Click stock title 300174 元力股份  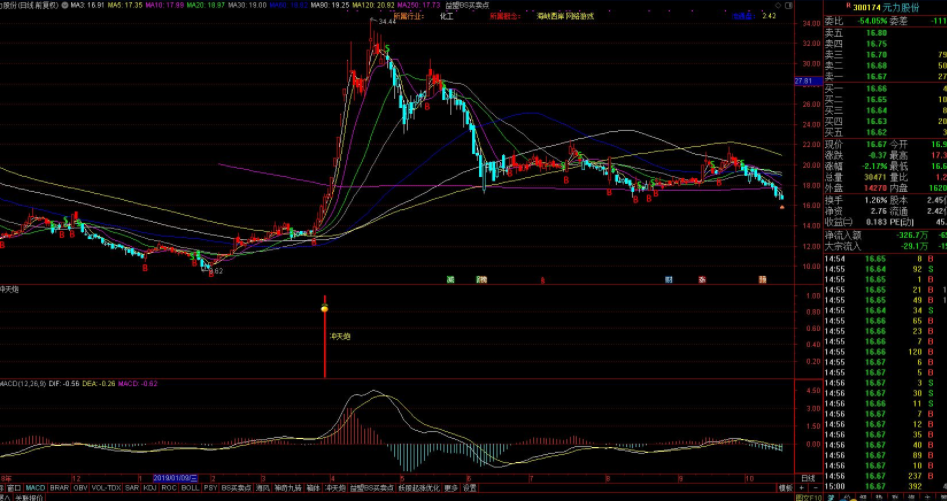tap(885, 7)
